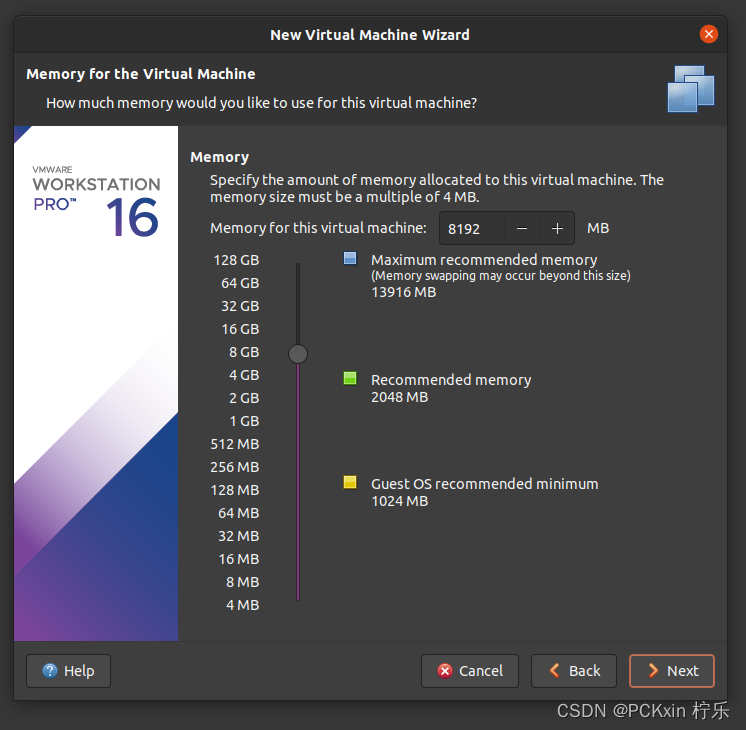The height and width of the screenshot is (730, 746).
Task: Click the Guest OS recommended minimum label
Action: 484,484
